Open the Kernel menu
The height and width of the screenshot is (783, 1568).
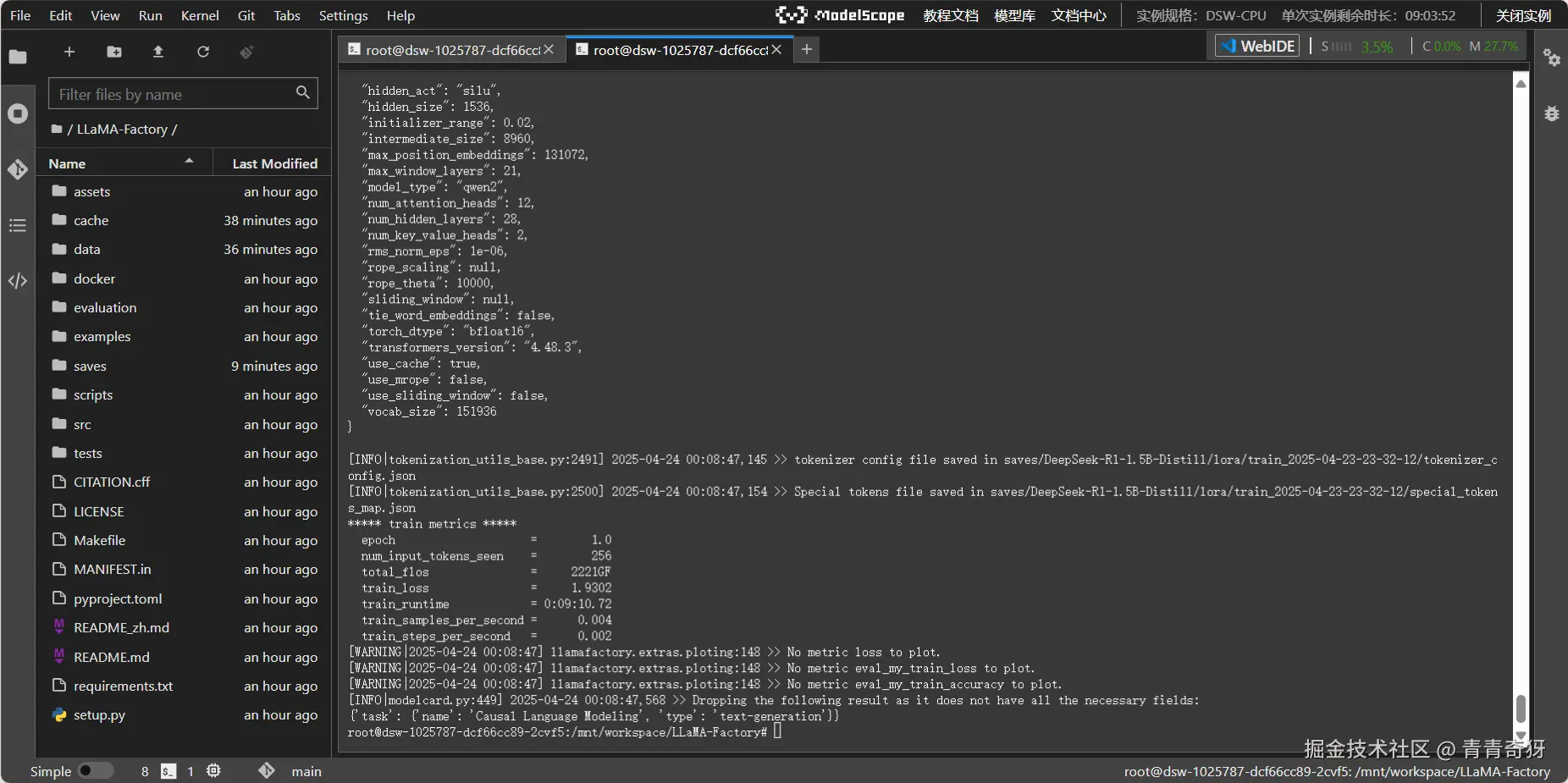200,15
